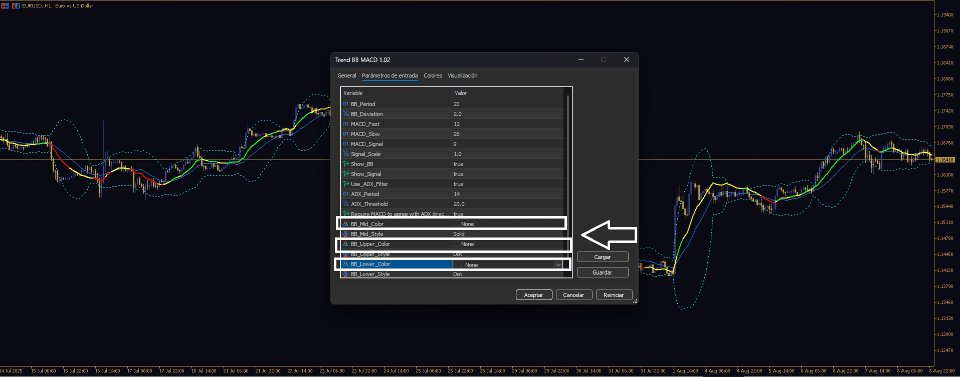
Task: Select the MACD_Signal integer type icon
Action: coord(346,144)
